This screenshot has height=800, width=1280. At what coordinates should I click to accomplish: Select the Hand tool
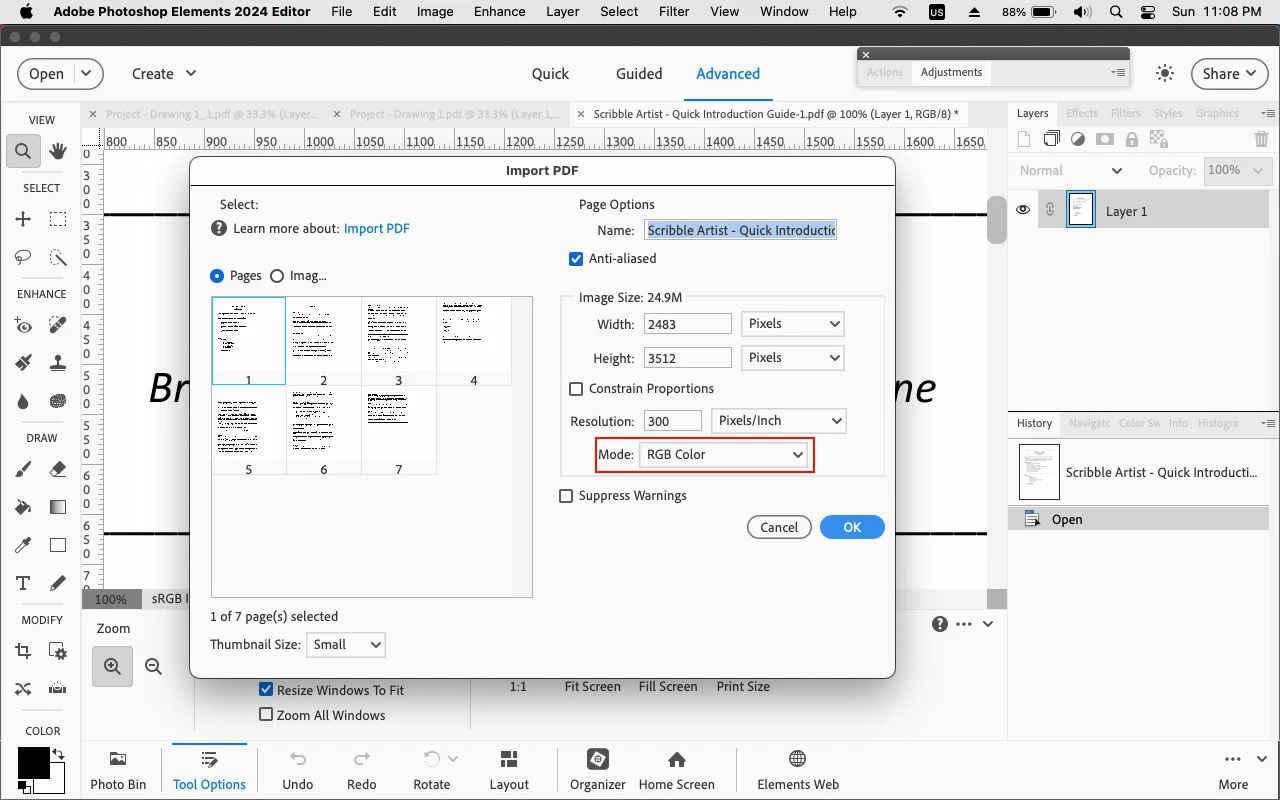58,151
